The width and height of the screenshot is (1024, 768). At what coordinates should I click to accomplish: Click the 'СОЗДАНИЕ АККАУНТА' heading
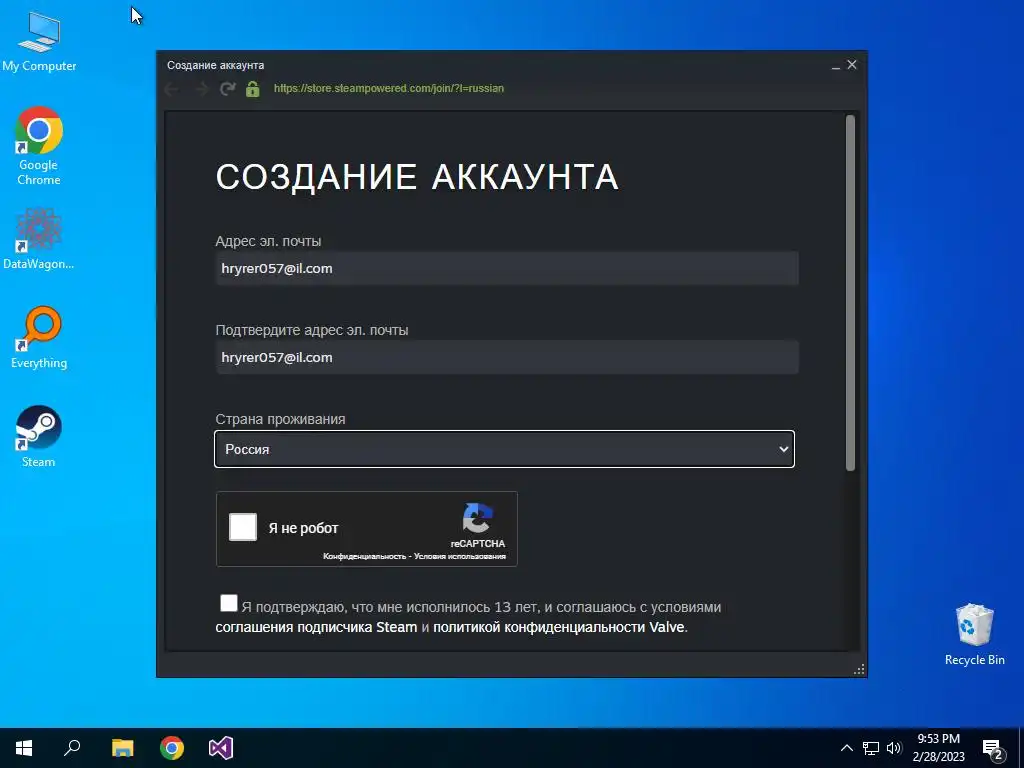[417, 177]
